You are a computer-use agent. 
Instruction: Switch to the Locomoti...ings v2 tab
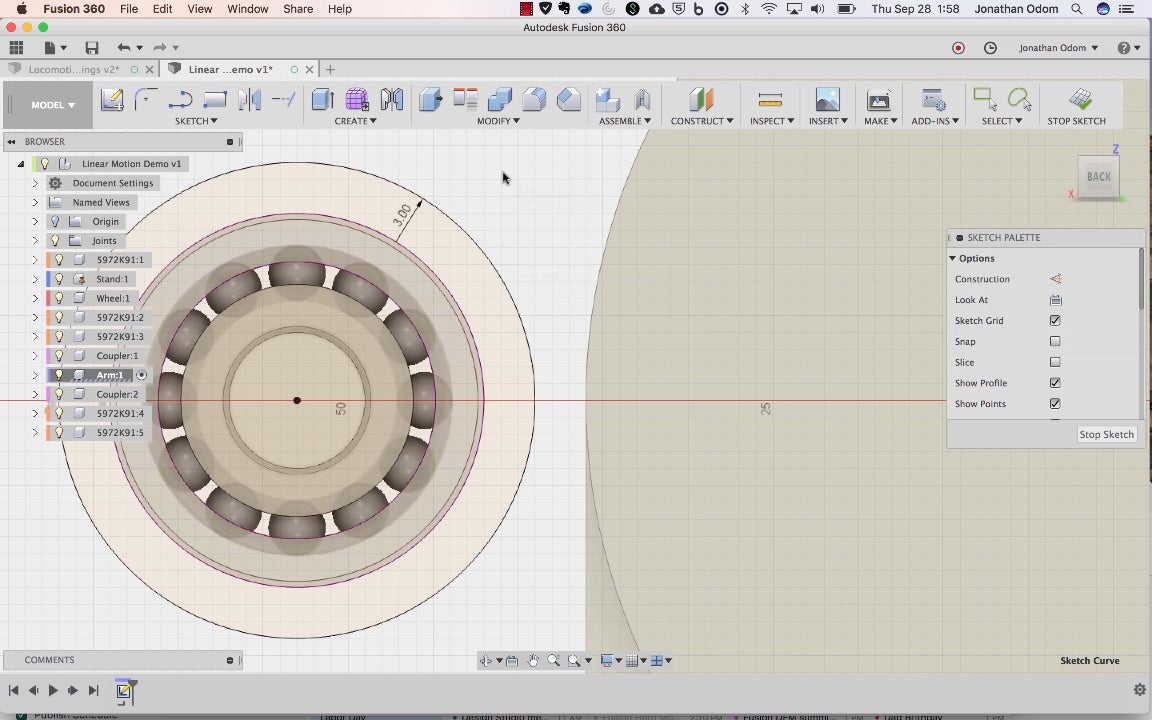74,70
